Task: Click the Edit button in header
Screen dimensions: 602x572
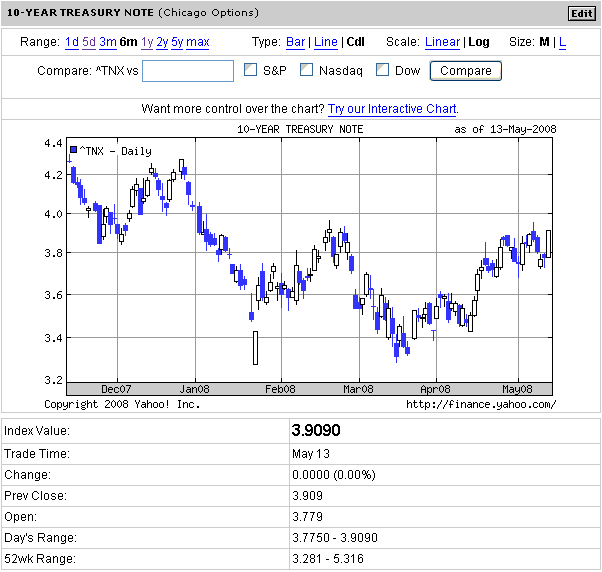Action: tap(582, 14)
